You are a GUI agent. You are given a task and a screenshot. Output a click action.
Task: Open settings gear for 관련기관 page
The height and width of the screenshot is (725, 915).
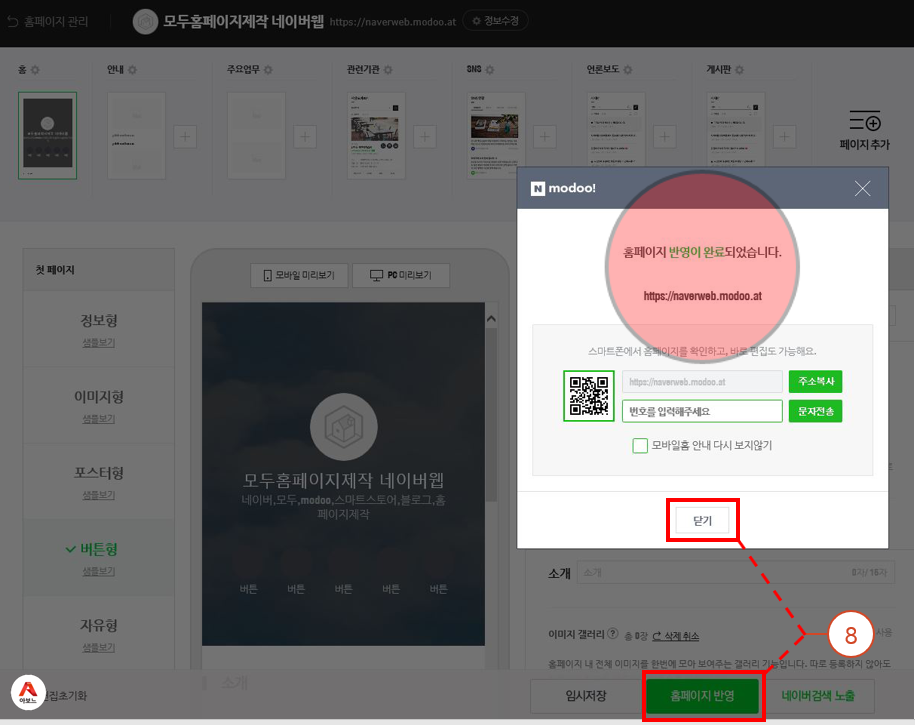388,70
